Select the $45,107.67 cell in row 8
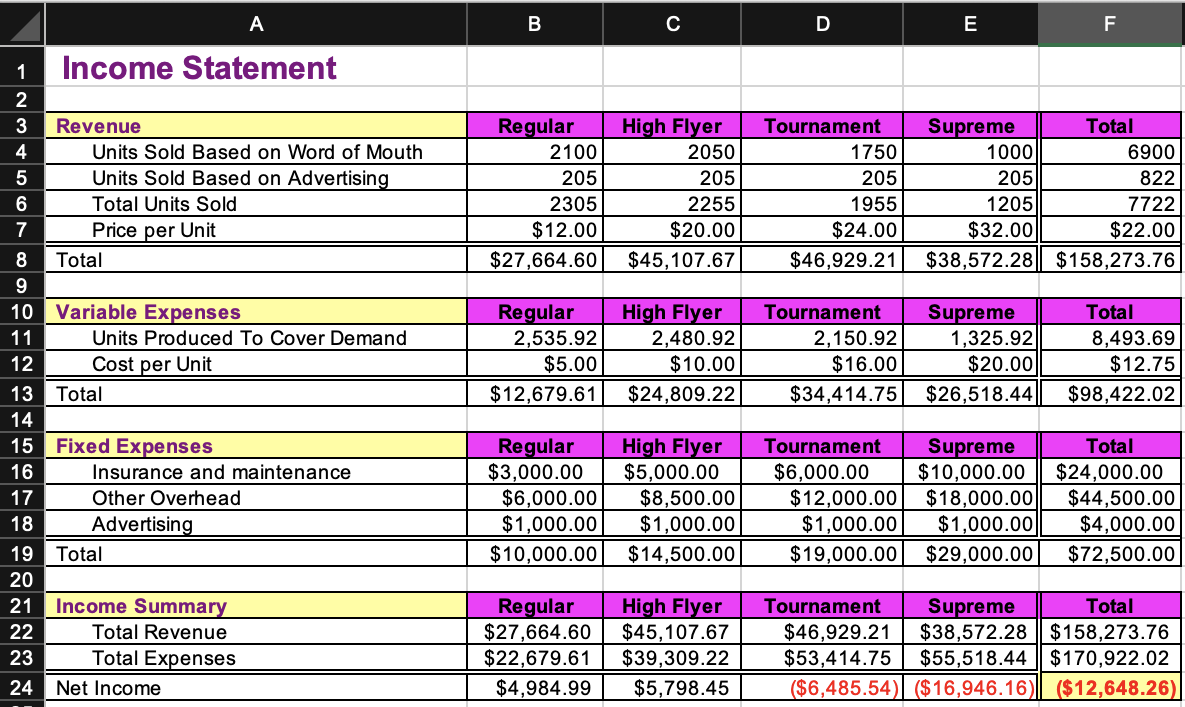Screen dimensions: 1185x707 click(x=672, y=260)
